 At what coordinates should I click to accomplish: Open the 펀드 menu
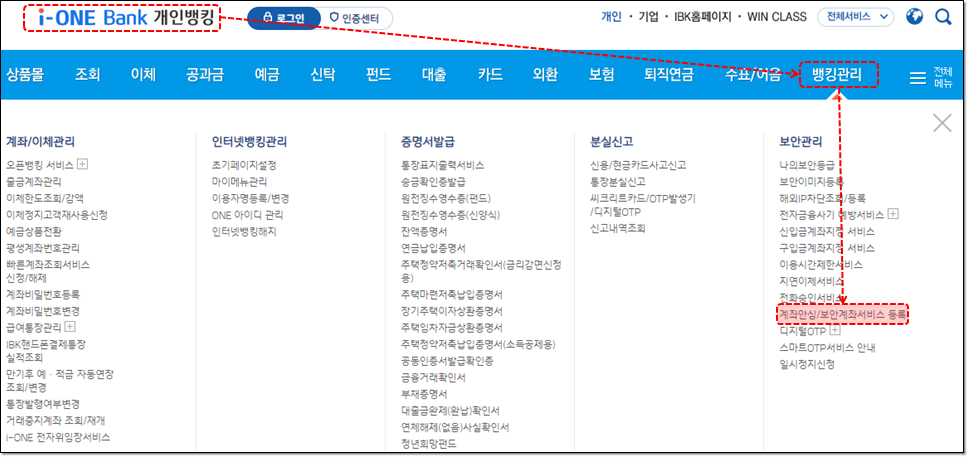378,75
